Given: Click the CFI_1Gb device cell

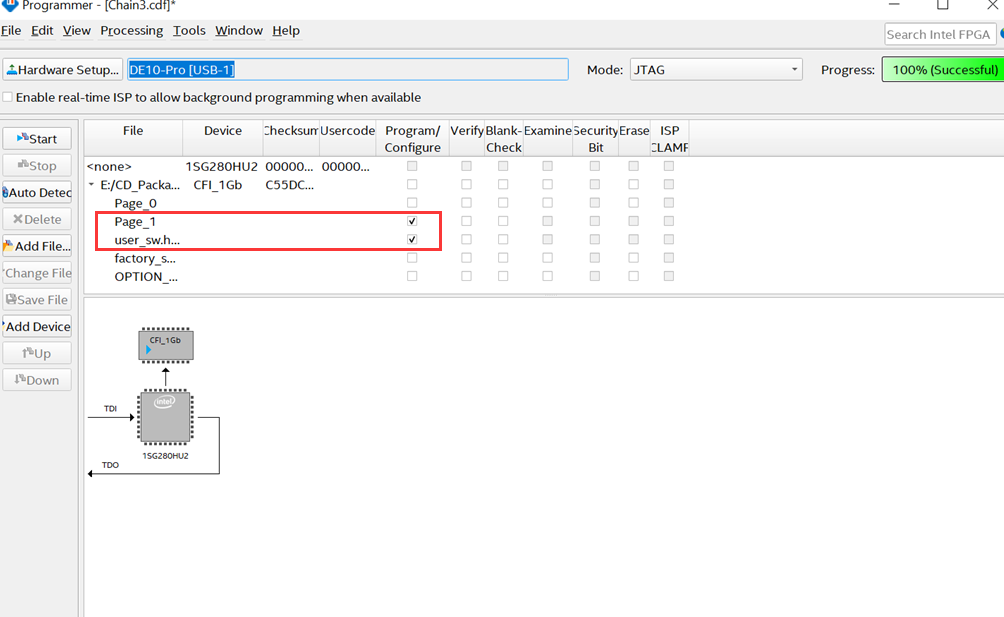Looking at the screenshot, I should [218, 185].
